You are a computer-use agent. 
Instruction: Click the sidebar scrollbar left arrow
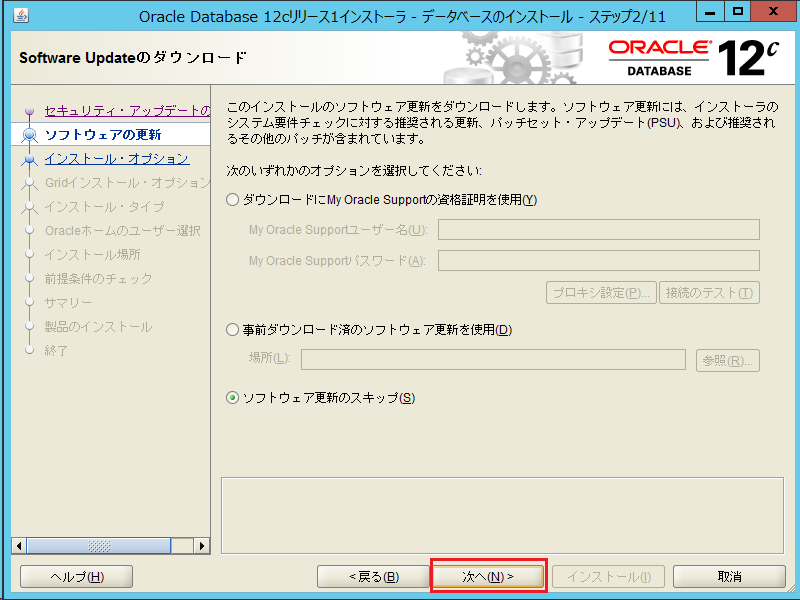(x=19, y=545)
